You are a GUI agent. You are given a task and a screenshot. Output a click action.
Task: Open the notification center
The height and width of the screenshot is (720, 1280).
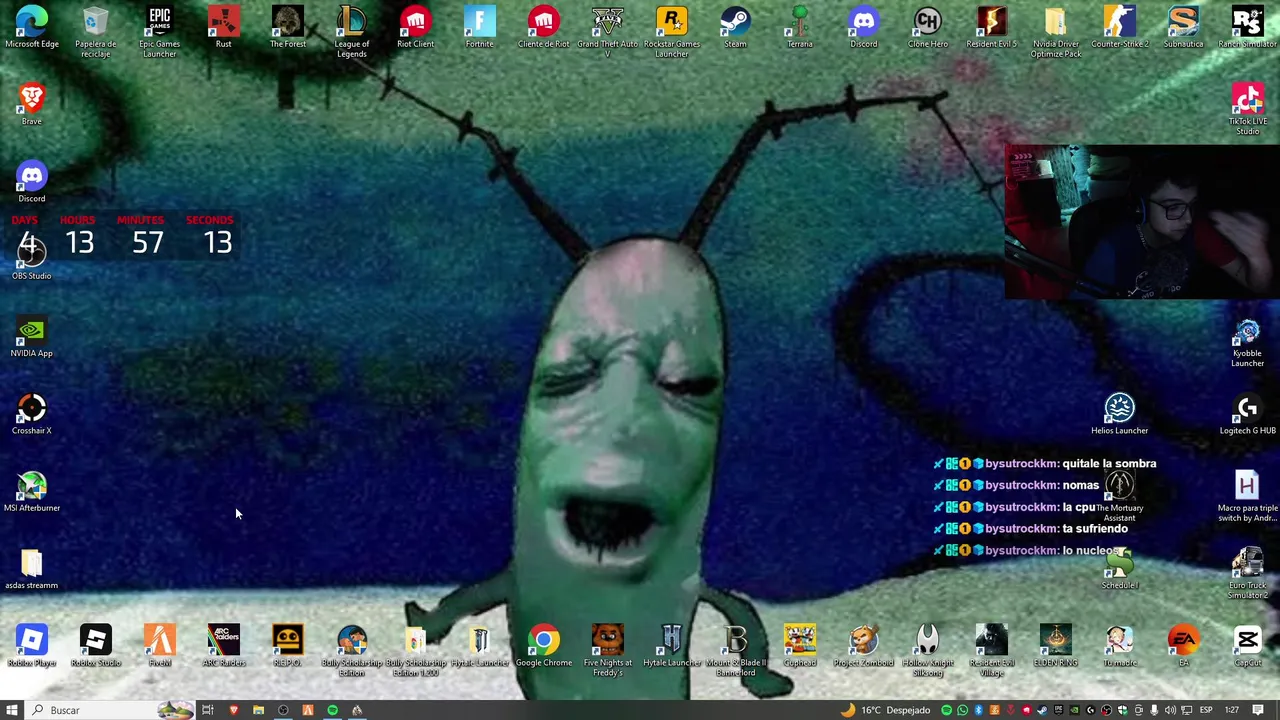click(x=1258, y=710)
